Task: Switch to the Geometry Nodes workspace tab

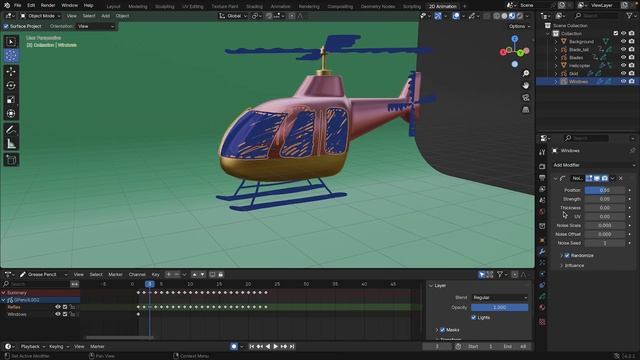Action: pyautogui.click(x=378, y=7)
